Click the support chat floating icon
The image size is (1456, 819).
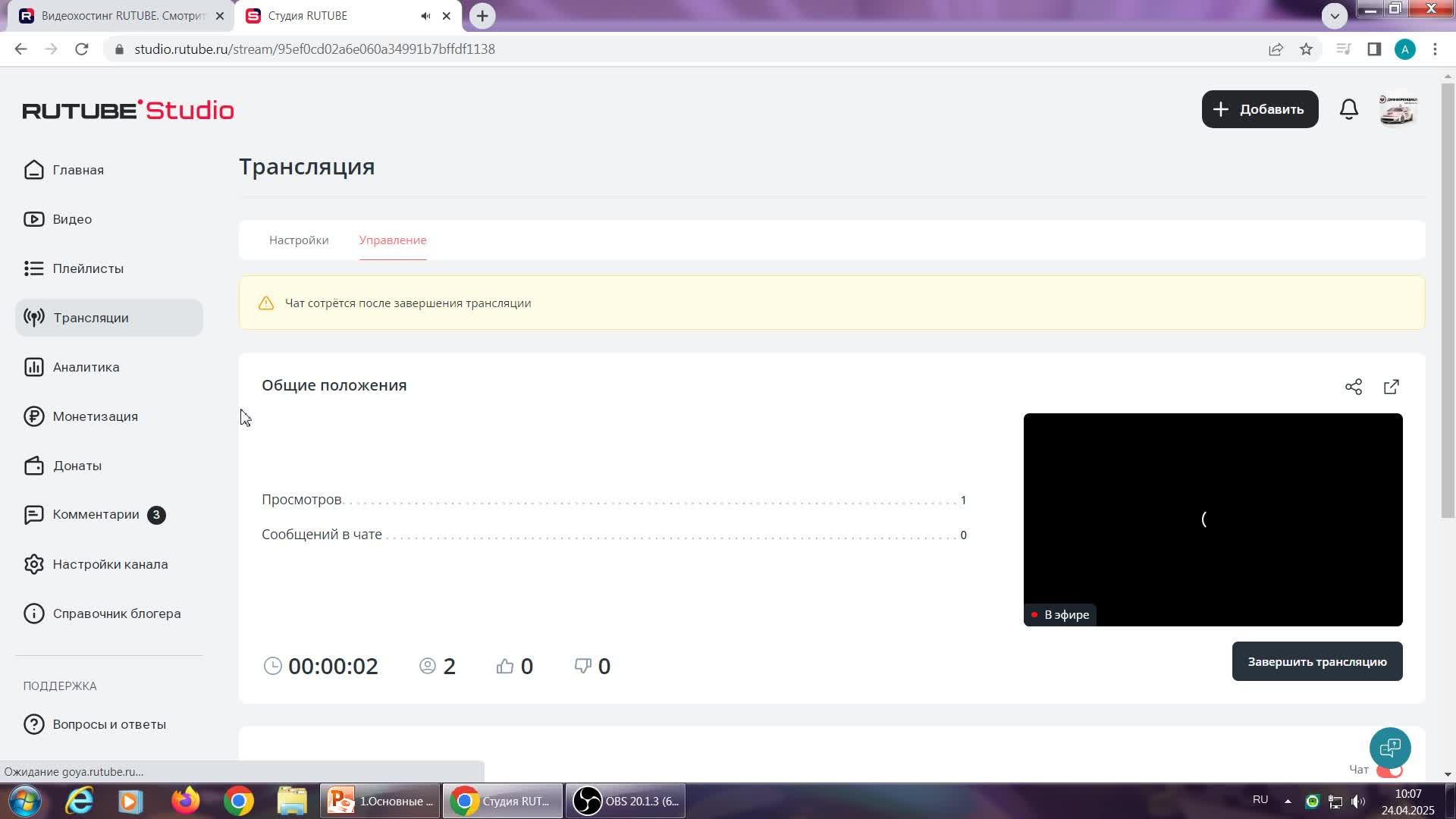1389,748
